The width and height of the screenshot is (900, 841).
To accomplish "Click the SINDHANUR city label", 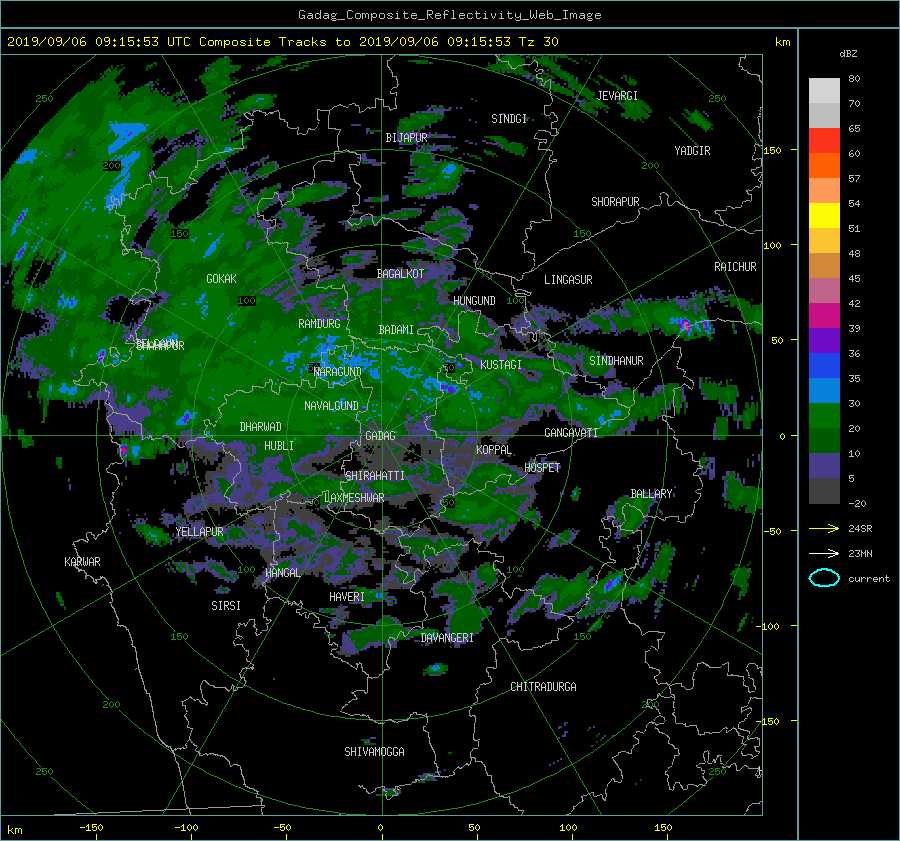I will (x=616, y=361).
